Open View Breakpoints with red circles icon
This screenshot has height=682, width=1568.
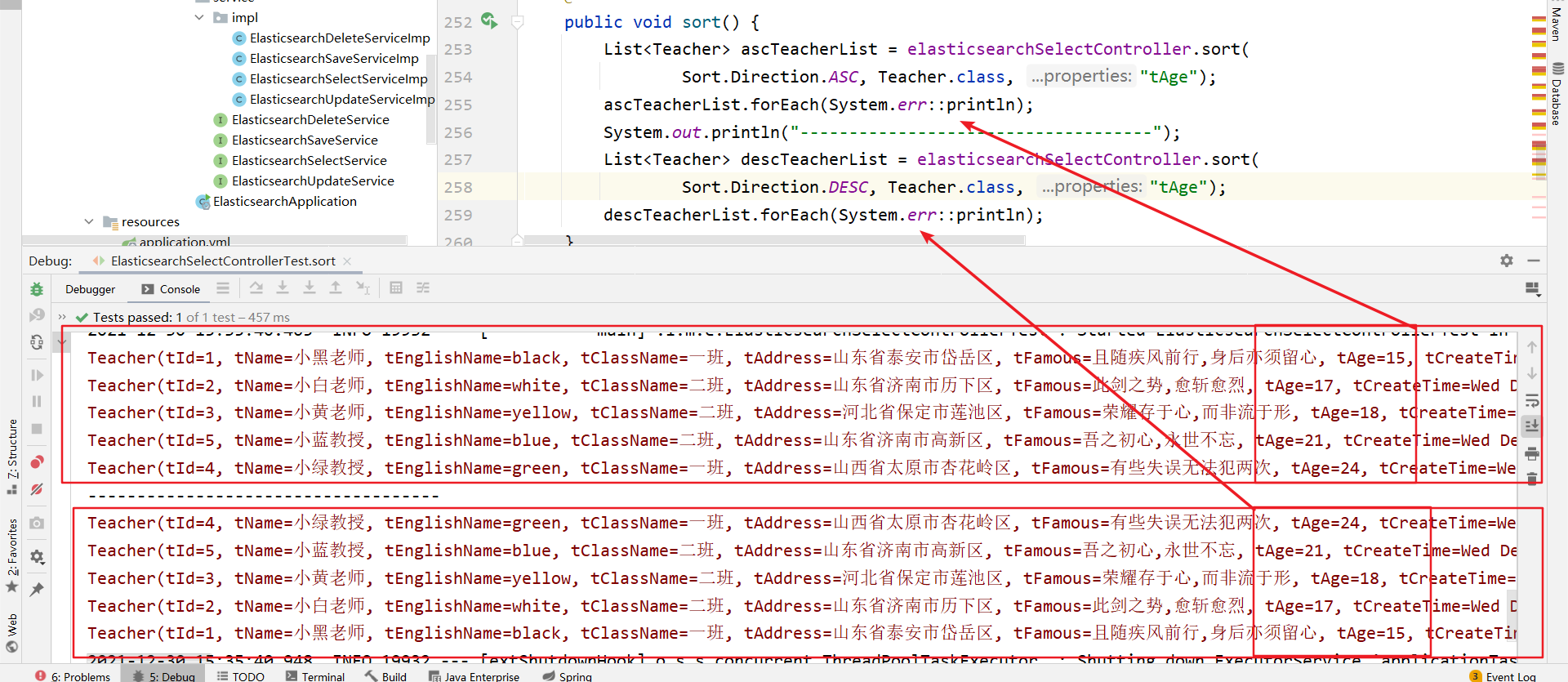pos(37,462)
